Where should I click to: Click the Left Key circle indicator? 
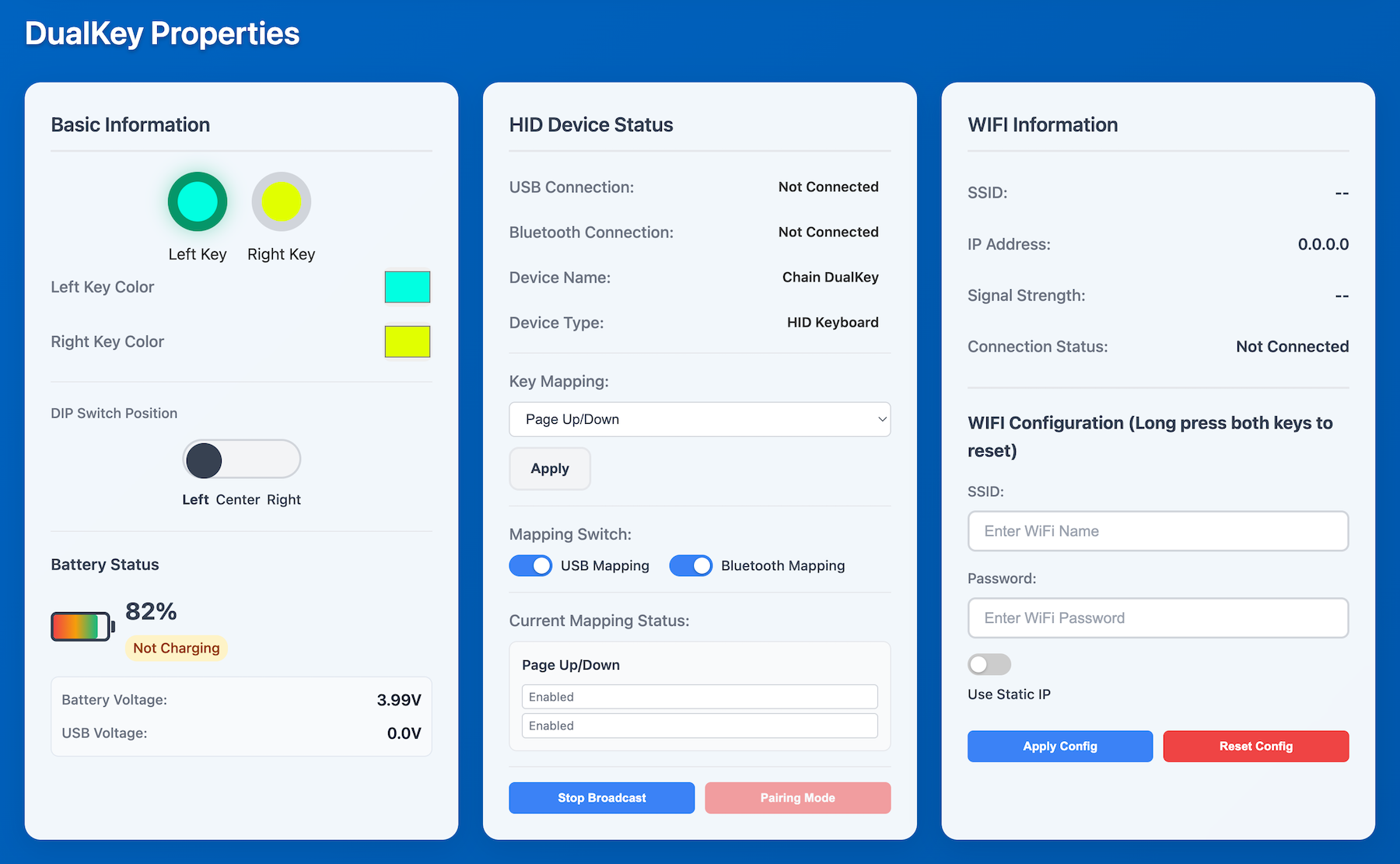(198, 201)
